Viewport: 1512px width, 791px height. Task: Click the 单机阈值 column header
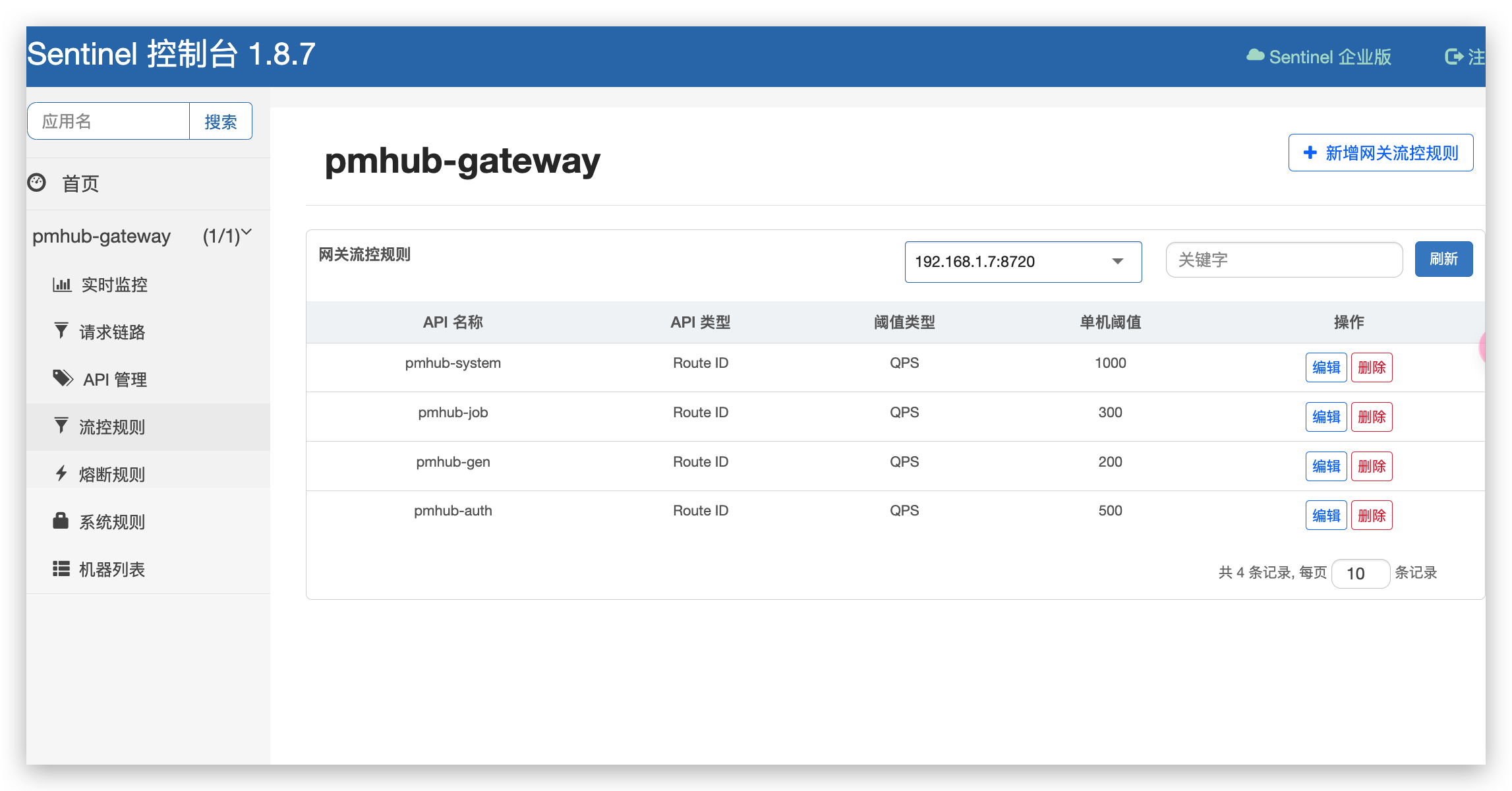[1111, 322]
